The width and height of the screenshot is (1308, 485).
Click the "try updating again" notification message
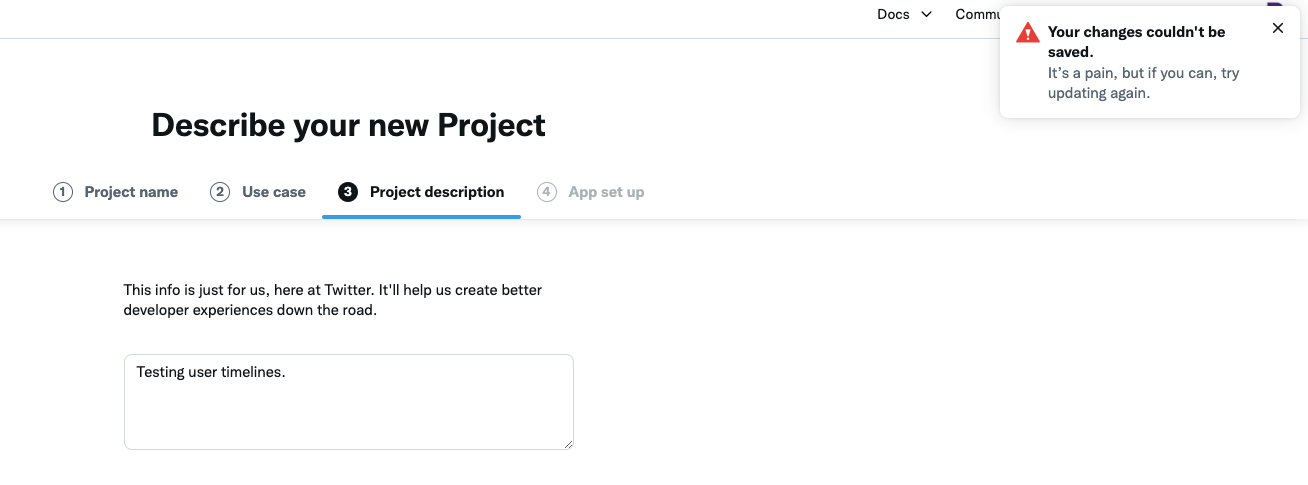(1143, 83)
